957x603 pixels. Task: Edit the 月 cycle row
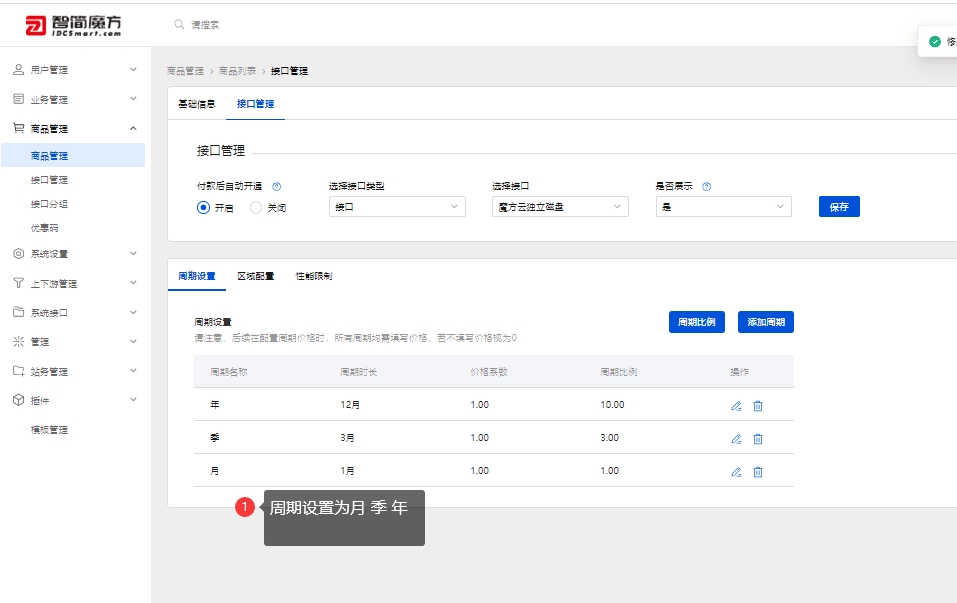736,472
